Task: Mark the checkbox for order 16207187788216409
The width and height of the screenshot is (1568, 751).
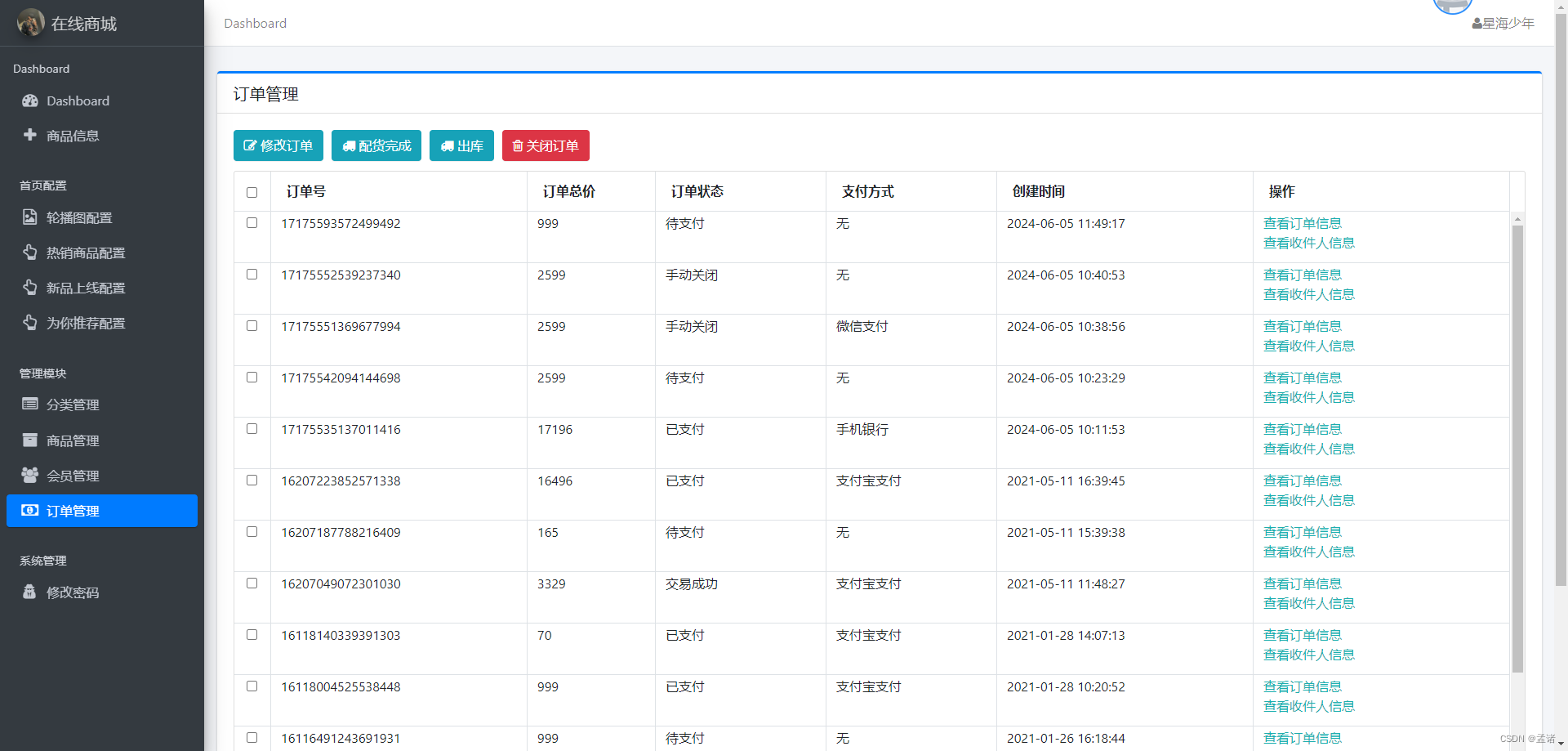Action: [x=252, y=532]
